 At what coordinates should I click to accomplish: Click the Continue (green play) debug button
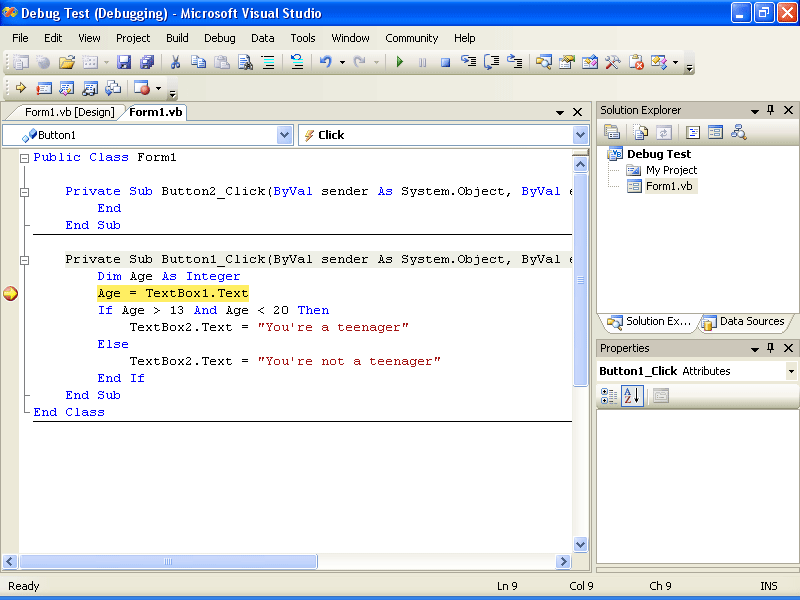pos(400,62)
